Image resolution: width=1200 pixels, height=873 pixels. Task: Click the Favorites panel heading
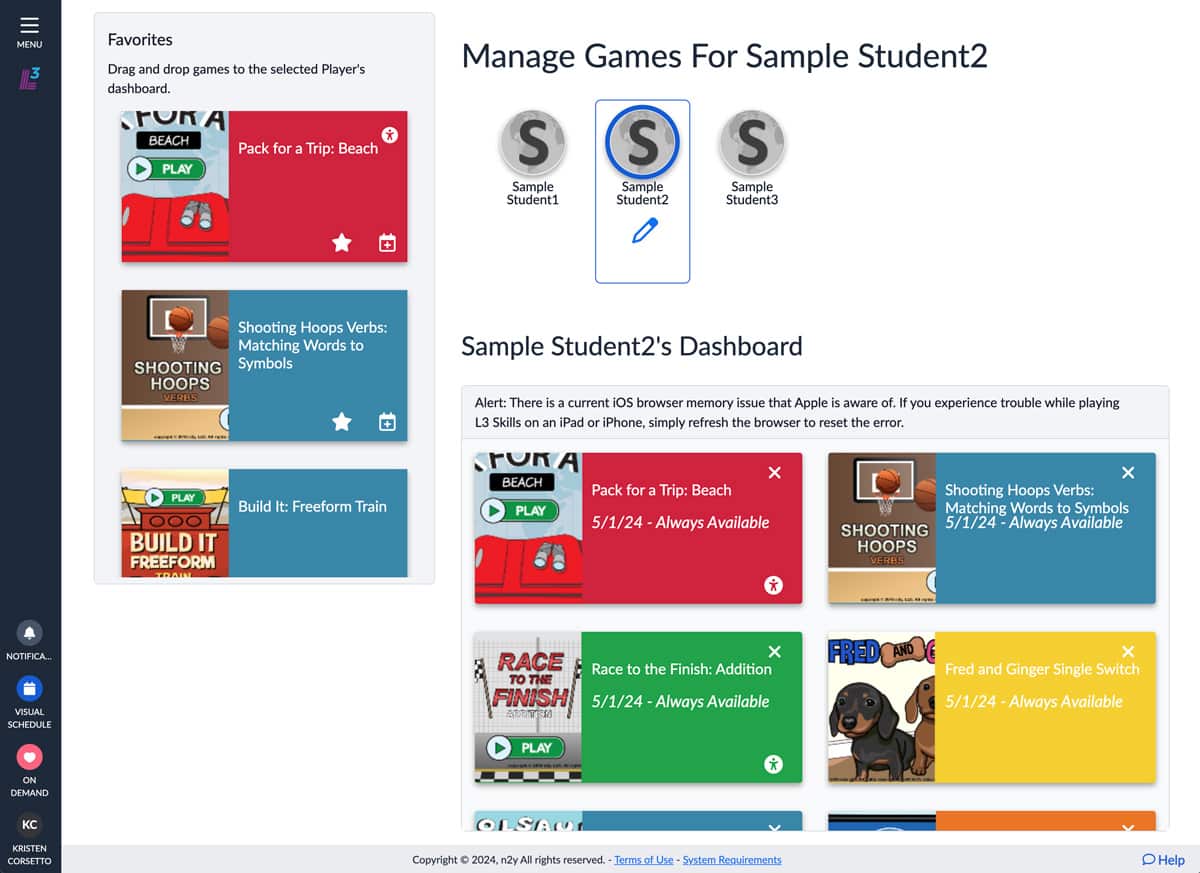(x=140, y=40)
